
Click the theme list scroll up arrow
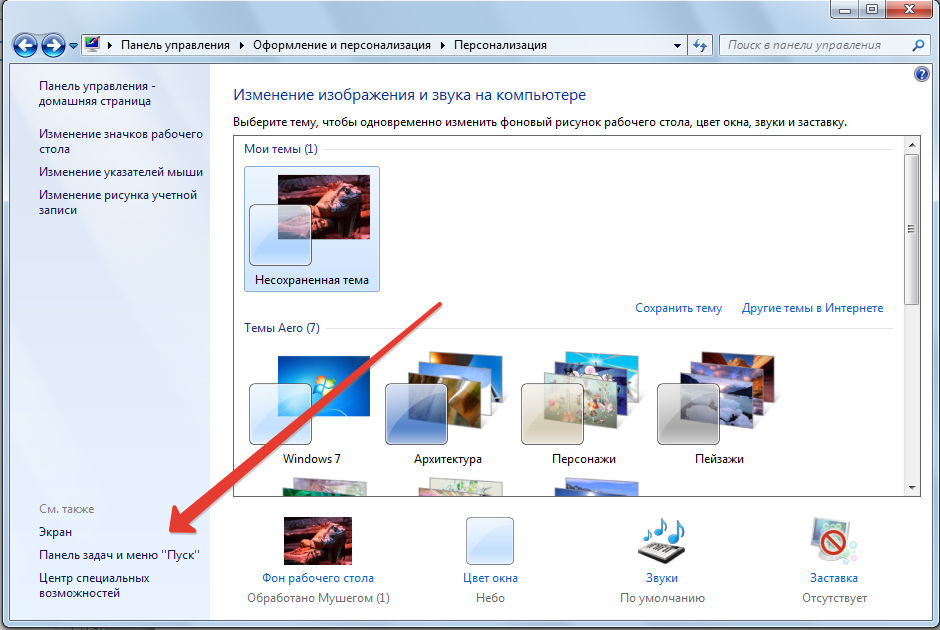coord(912,145)
